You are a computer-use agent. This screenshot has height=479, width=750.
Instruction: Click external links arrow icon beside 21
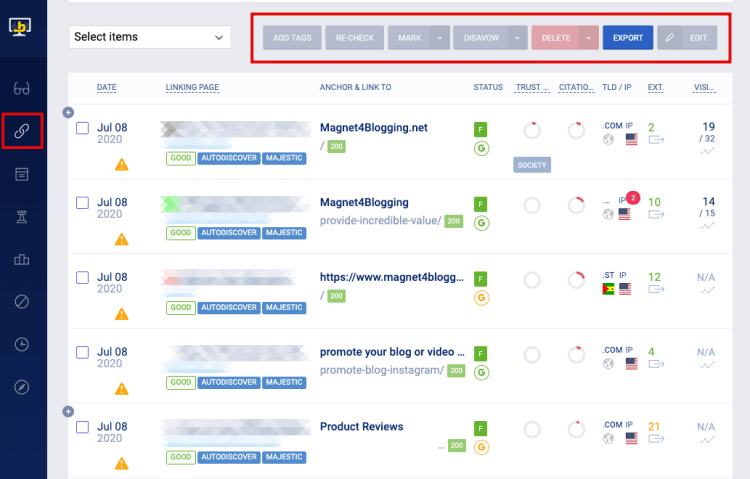tap(656, 439)
